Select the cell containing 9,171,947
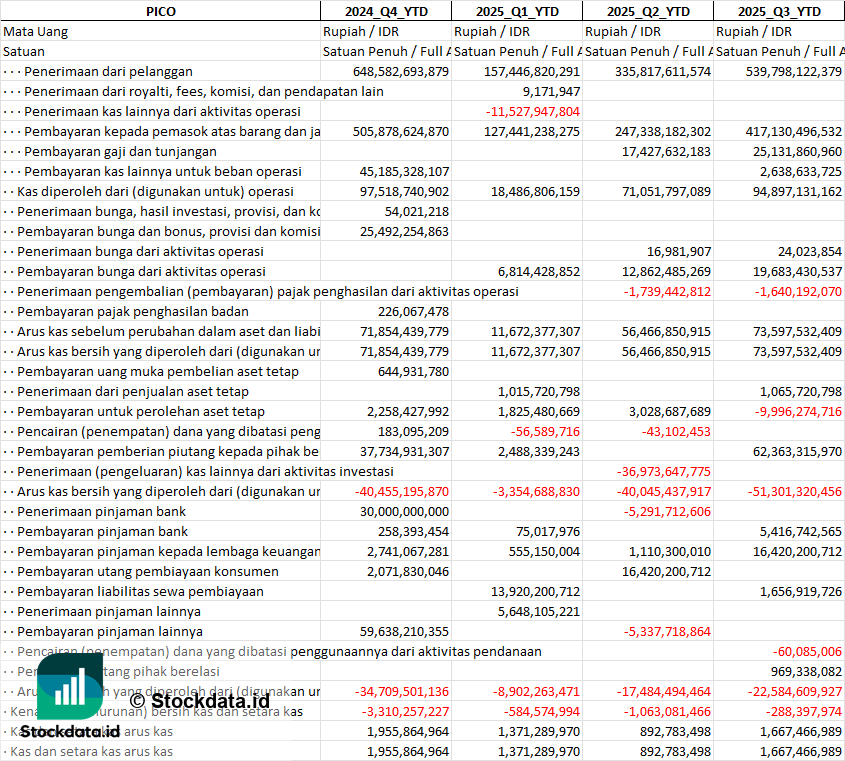Image resolution: width=845 pixels, height=761 pixels. tap(550, 91)
